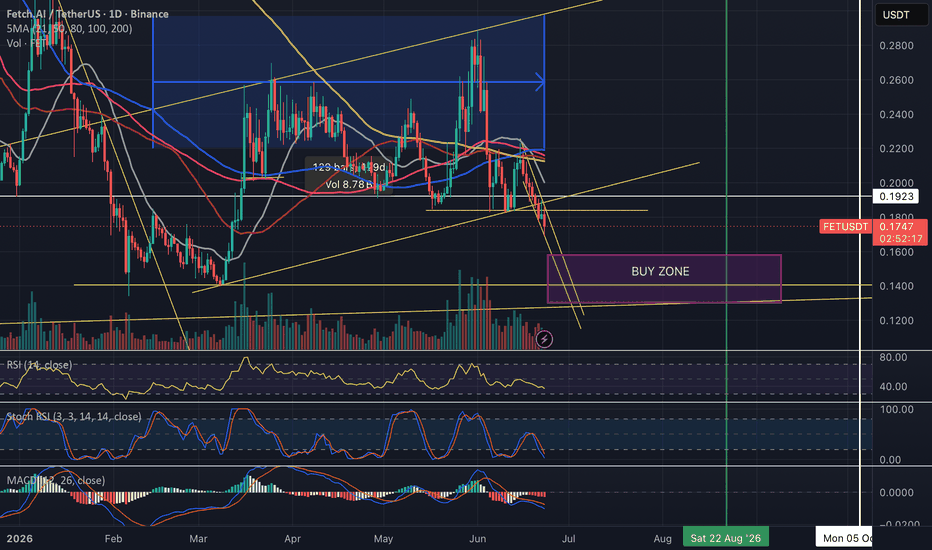Open the 5MA indicator legend
The width and height of the screenshot is (932, 550).
point(70,29)
